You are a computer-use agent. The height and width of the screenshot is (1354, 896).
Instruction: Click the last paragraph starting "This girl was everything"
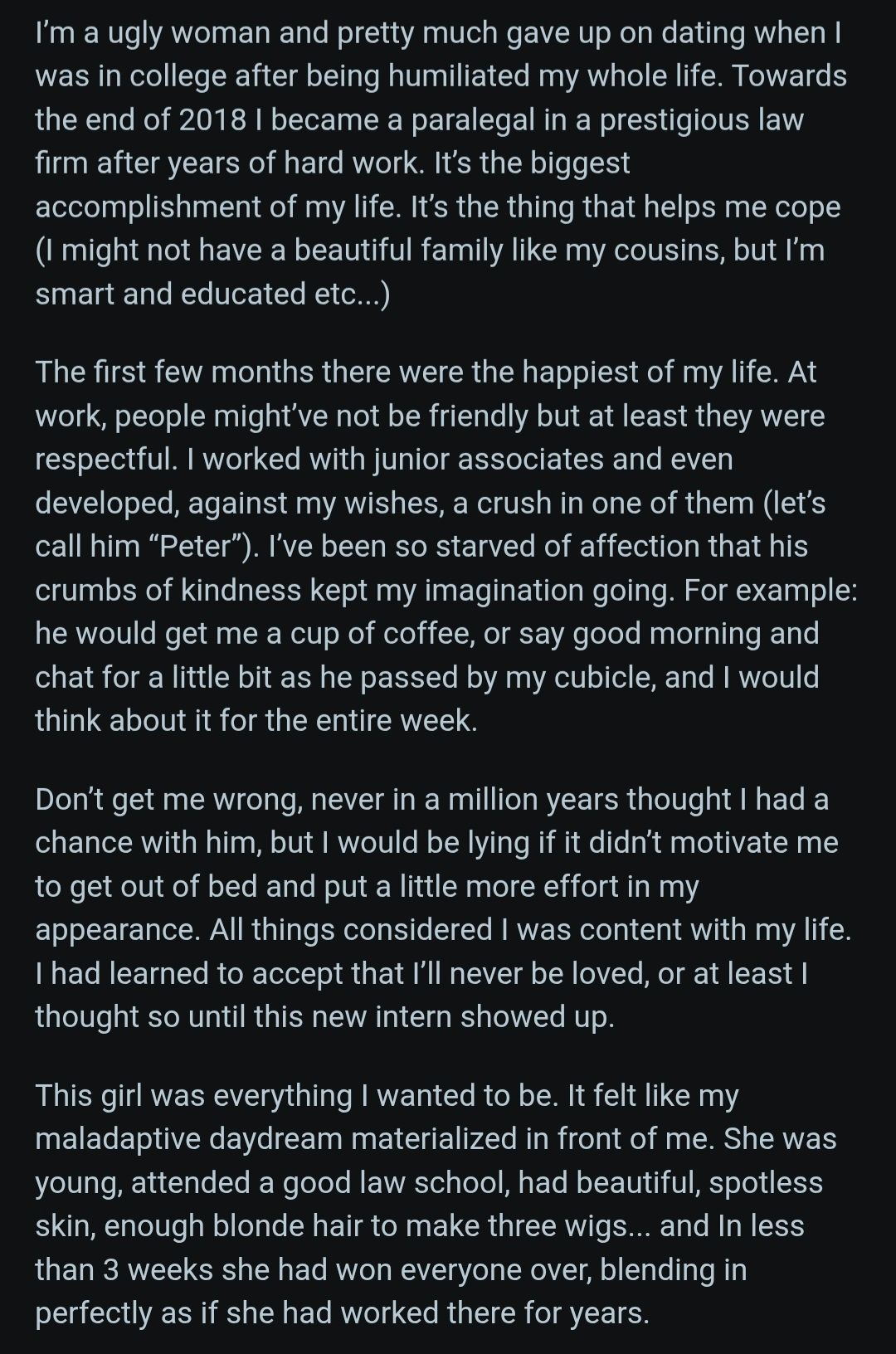(431, 1205)
